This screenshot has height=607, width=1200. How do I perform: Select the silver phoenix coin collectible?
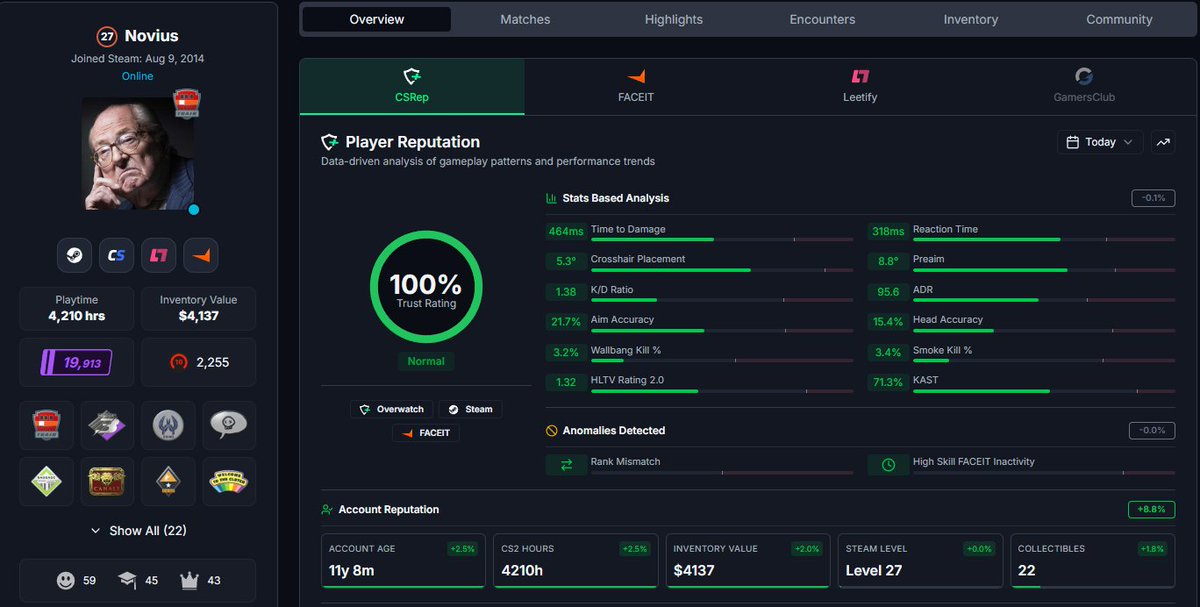(168, 426)
